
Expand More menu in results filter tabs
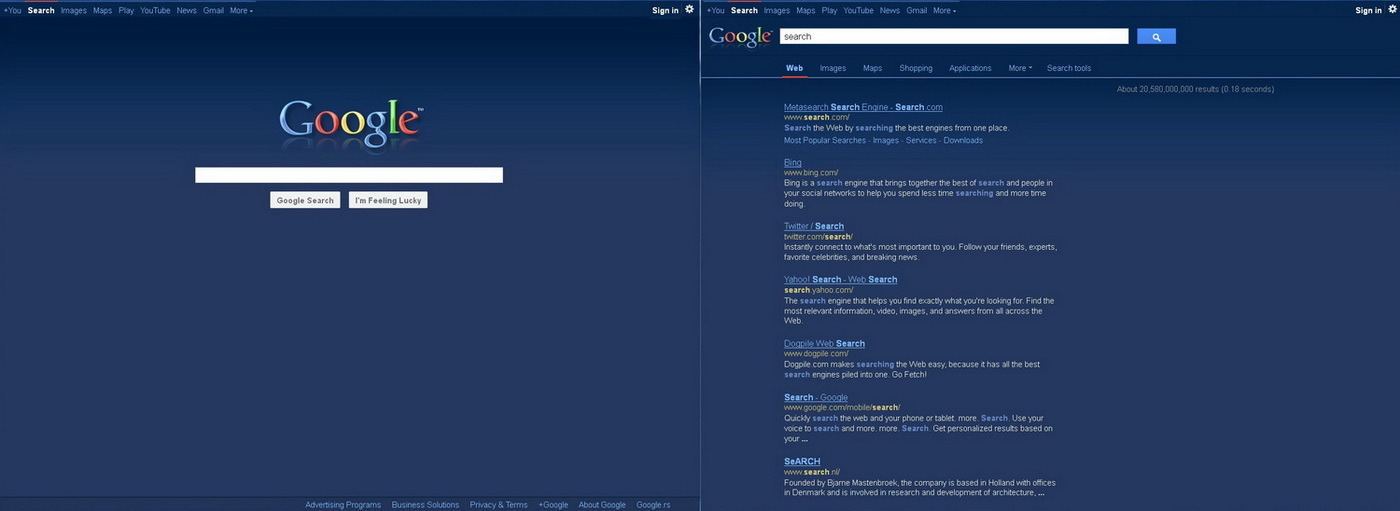(x=1020, y=68)
